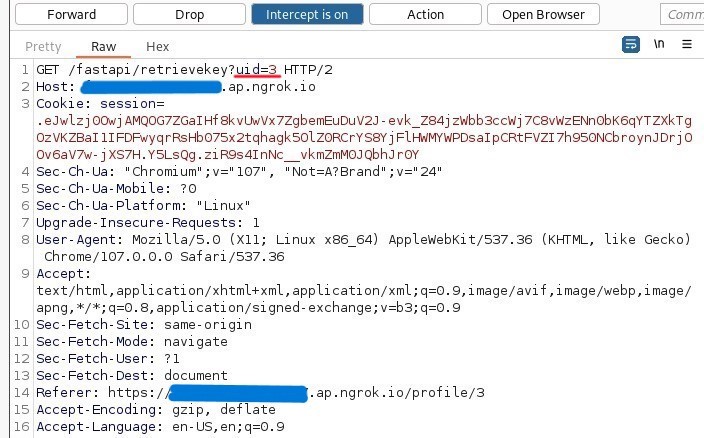704x438 pixels.
Task: Click the Open Browser button
Action: coord(543,14)
